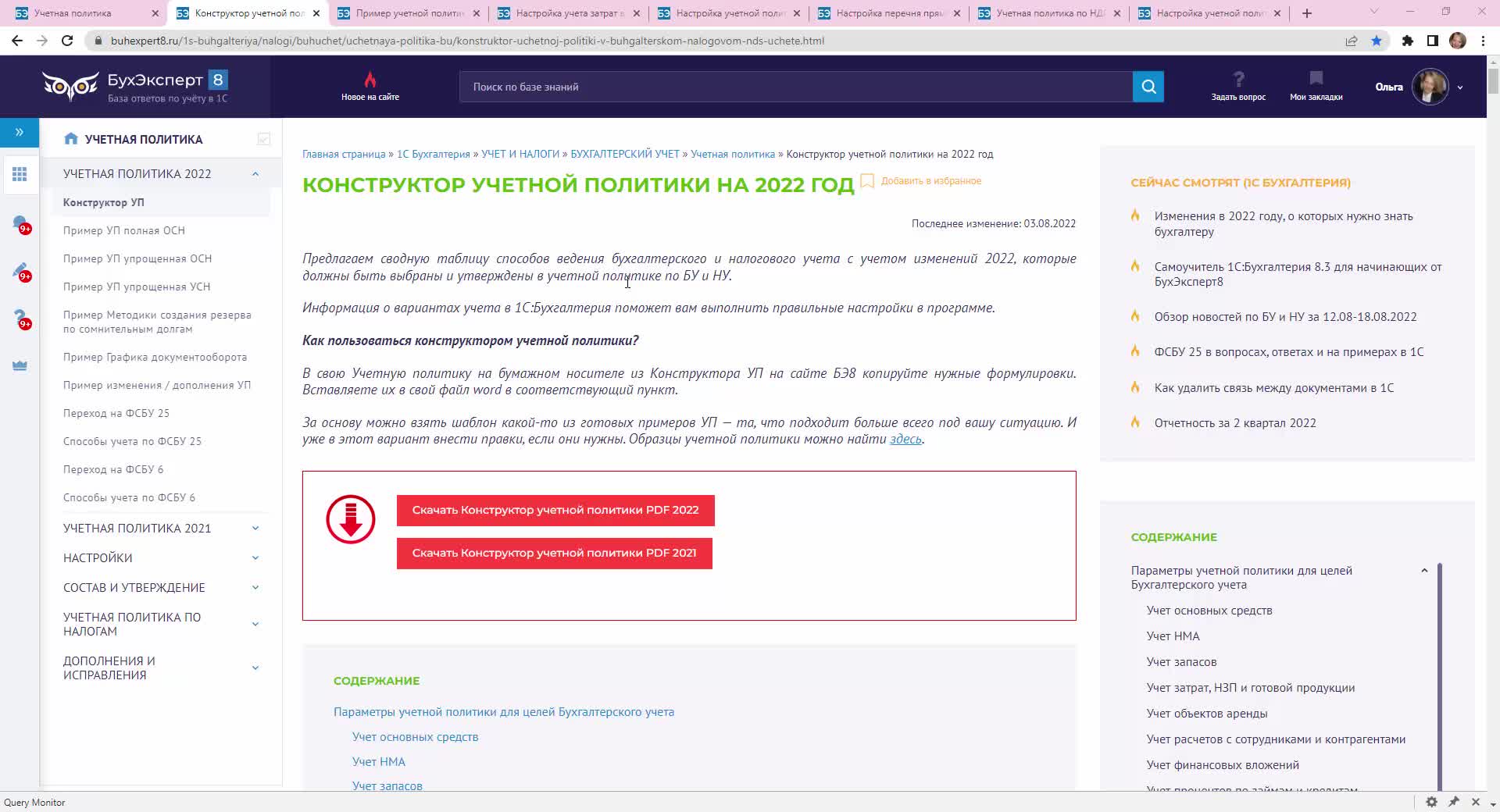
Task: Open 'Мои закладки' bookmark icon
Action: click(x=1316, y=80)
